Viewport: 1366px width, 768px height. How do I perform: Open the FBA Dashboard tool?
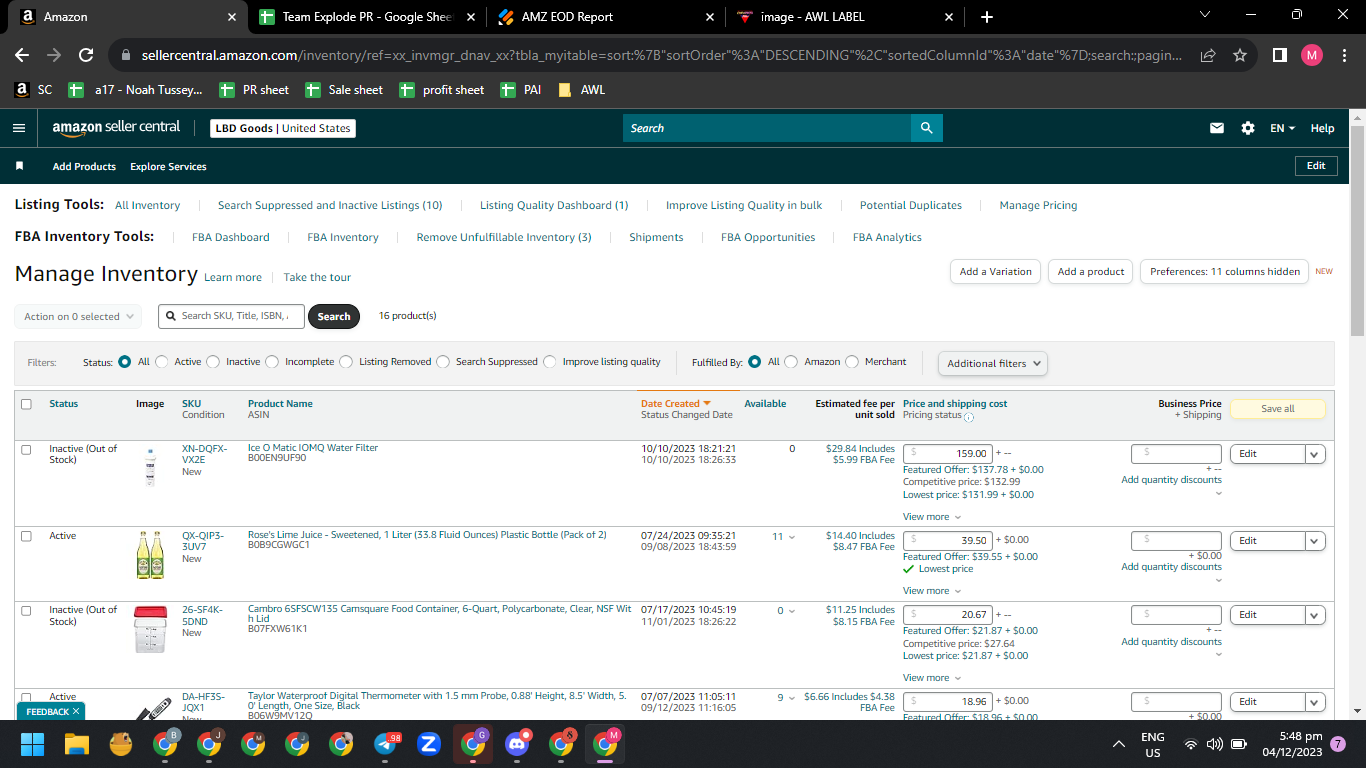tap(231, 237)
